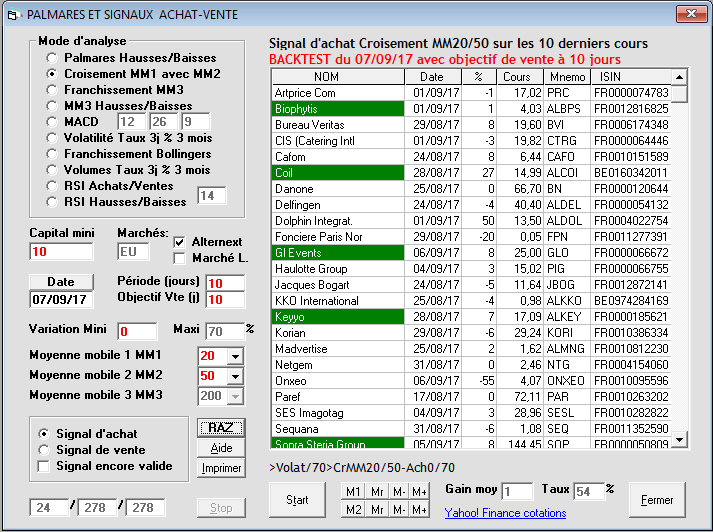Click the Mr button next to M2

click(377, 510)
